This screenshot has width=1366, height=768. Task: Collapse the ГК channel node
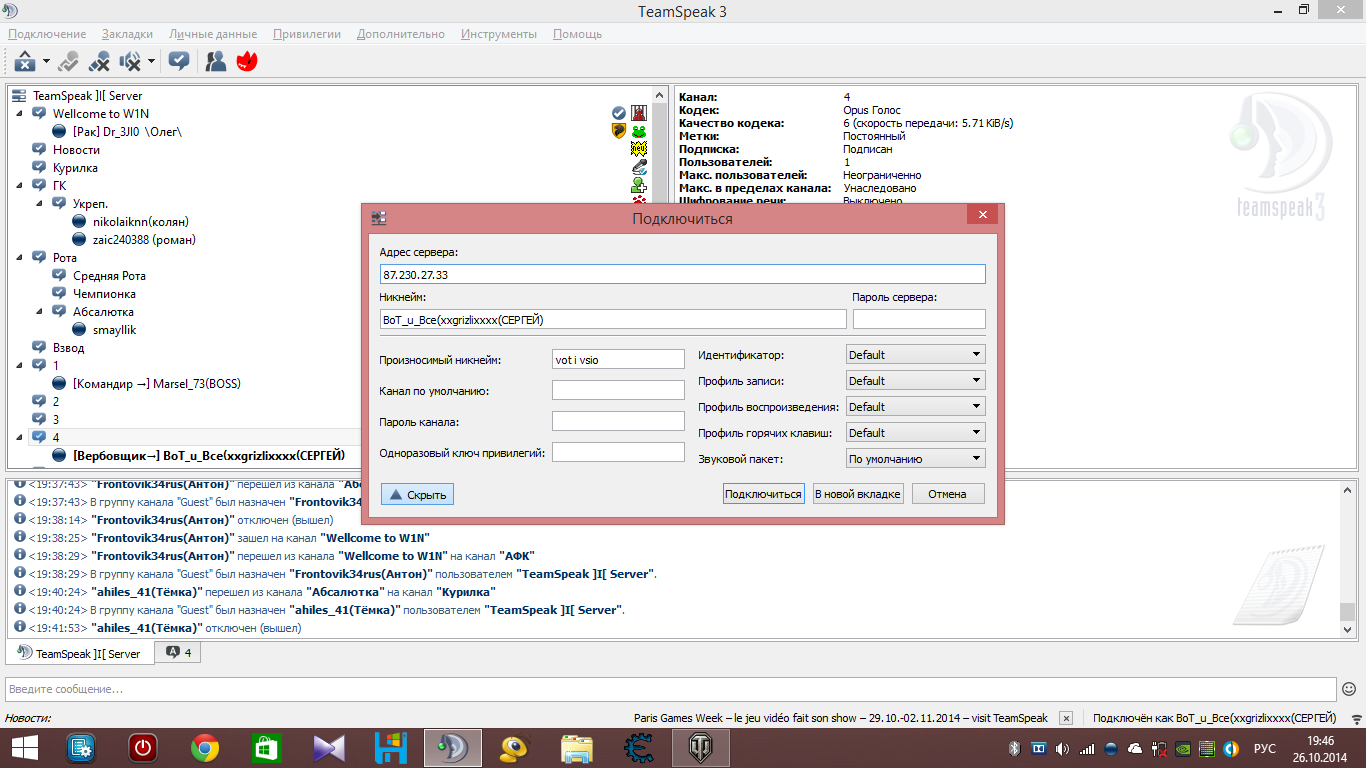[19, 186]
